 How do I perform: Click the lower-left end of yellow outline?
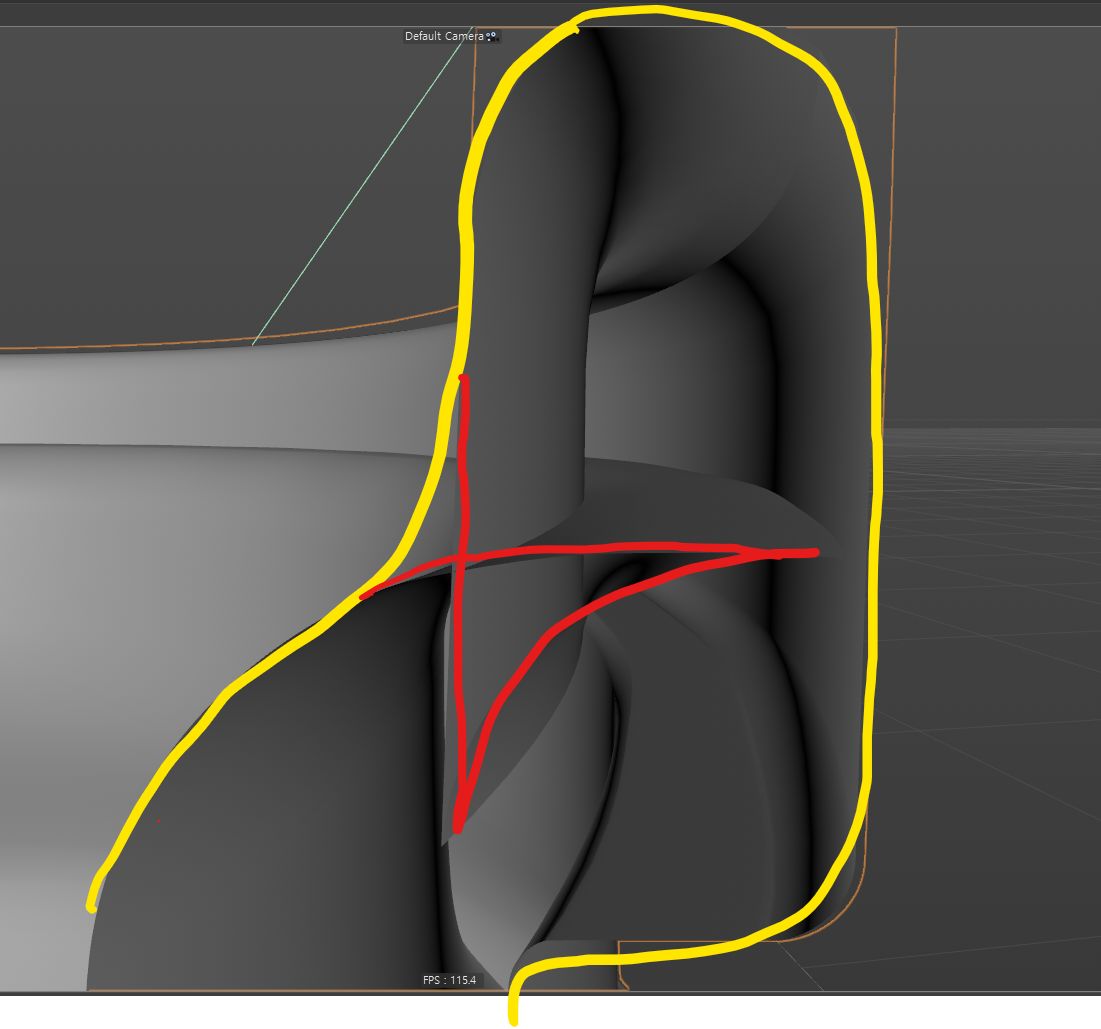91,907
